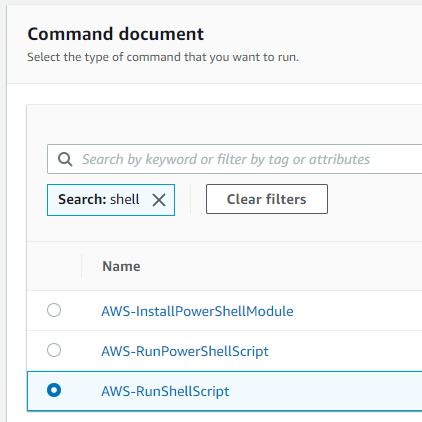
Task: Click the magnifying glass search icon
Action: pos(65,159)
